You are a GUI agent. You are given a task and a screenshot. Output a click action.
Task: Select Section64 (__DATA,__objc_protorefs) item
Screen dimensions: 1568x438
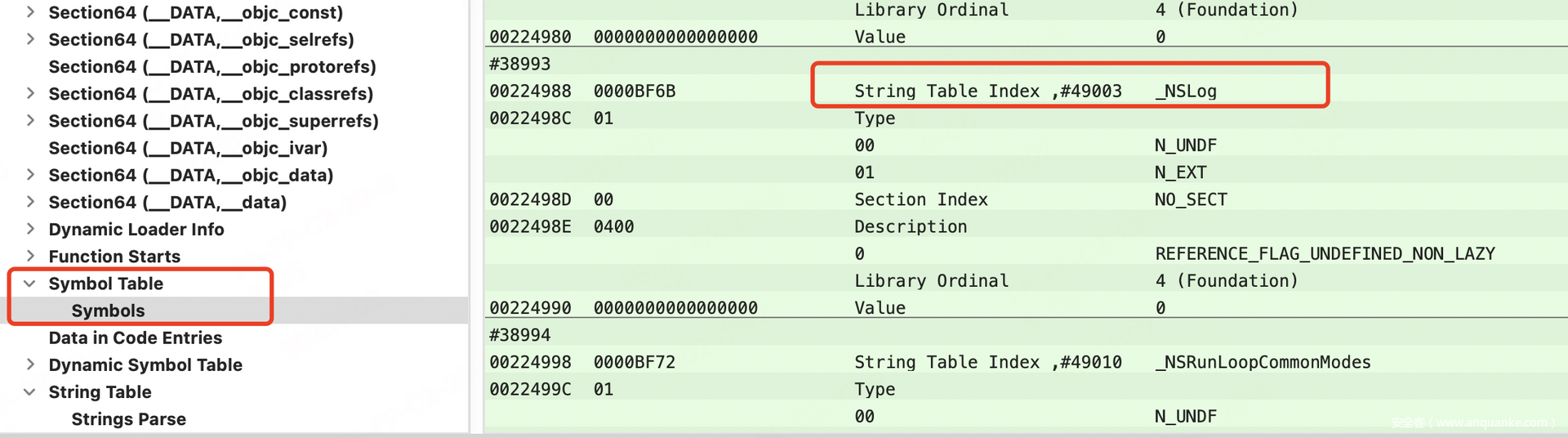212,66
